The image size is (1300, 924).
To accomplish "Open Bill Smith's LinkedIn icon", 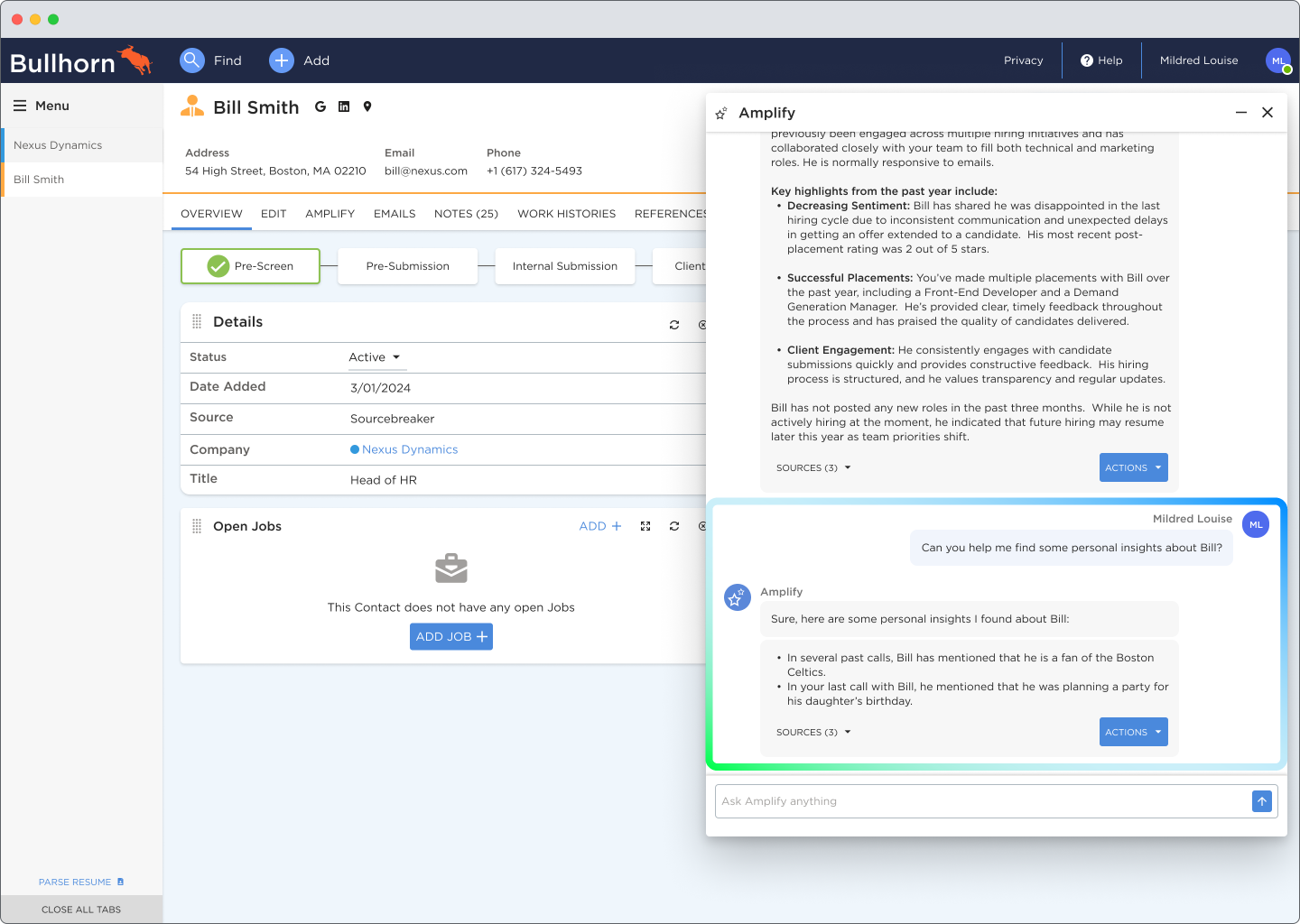I will (344, 106).
